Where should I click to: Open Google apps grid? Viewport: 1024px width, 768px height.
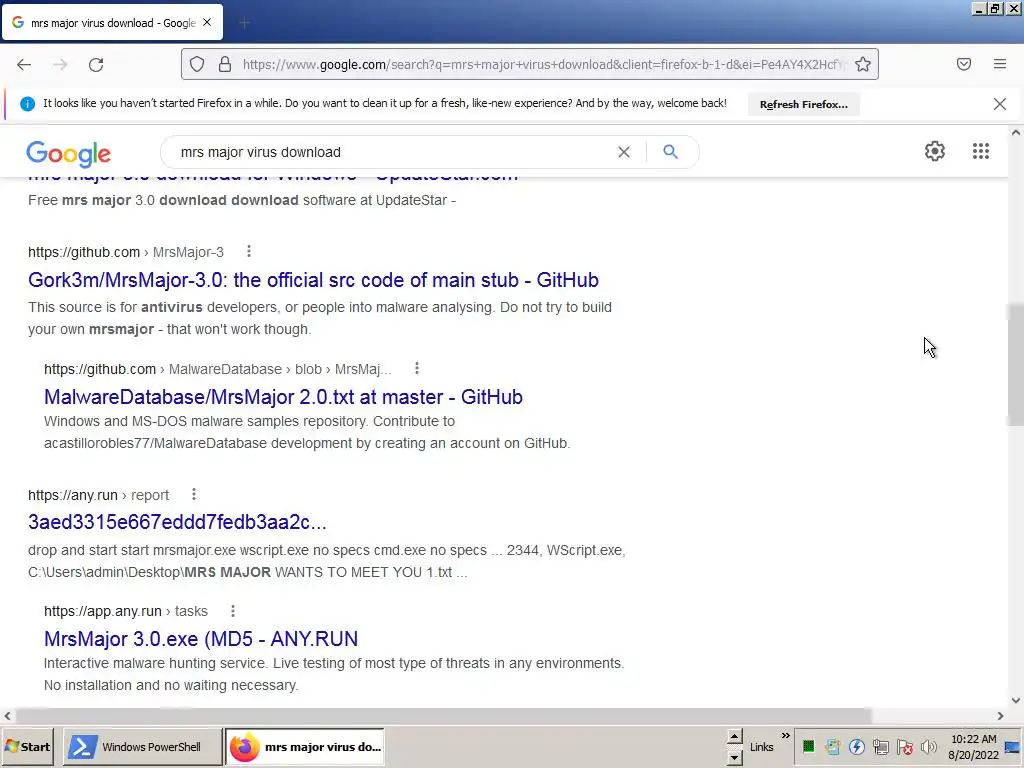coord(980,151)
